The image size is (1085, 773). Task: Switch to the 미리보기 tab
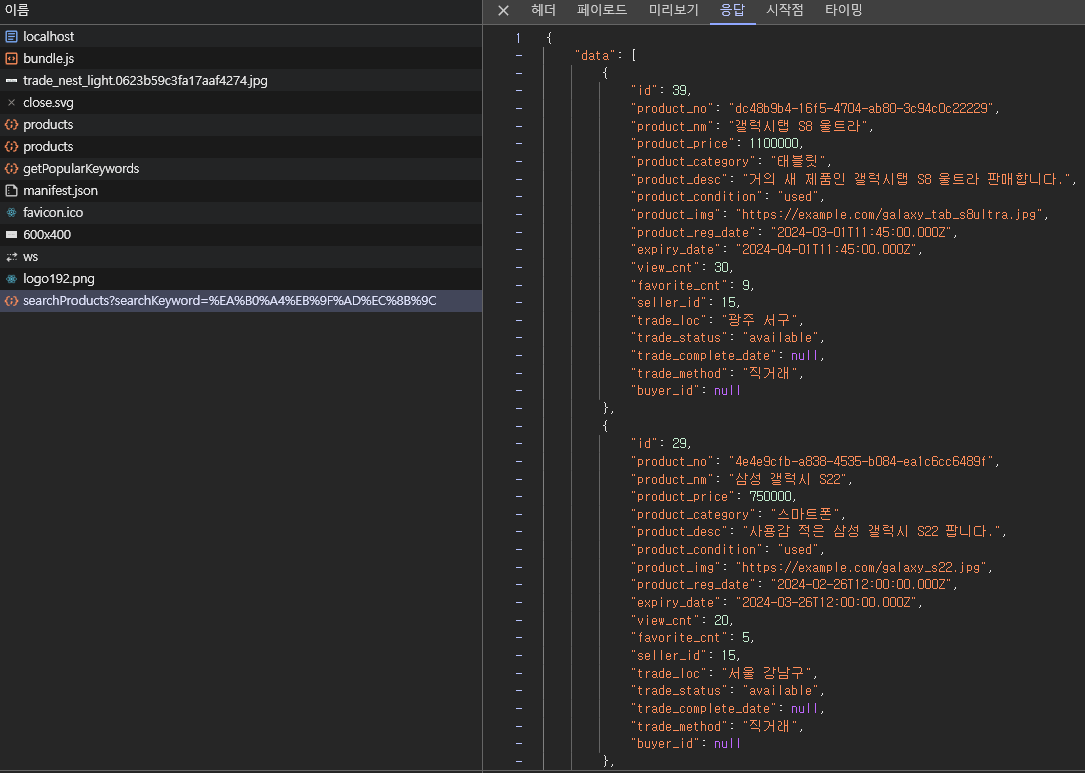pos(673,10)
